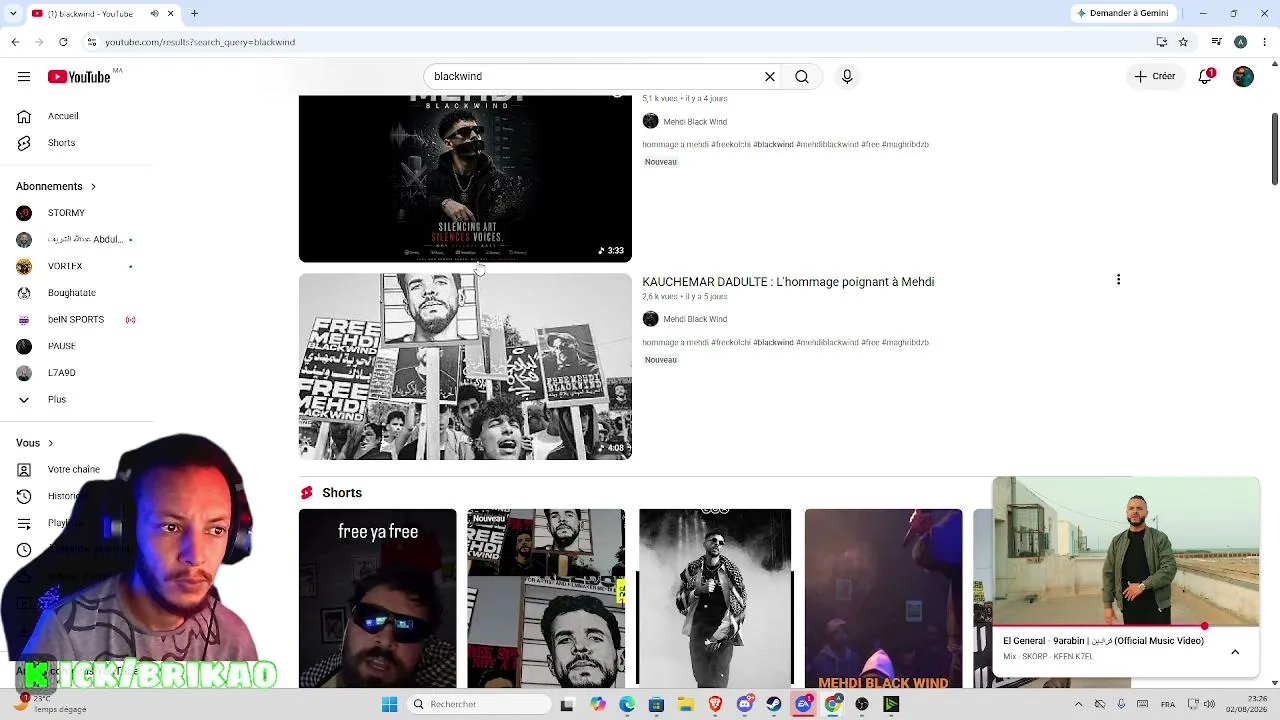
Task: Select the blackwind - YouTube tab
Action: click(x=102, y=13)
